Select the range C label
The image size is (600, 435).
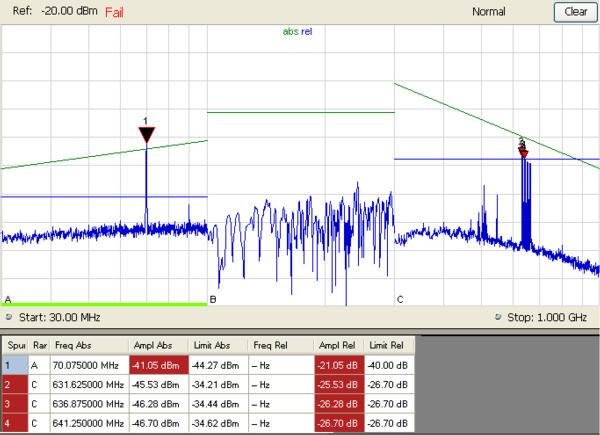click(x=400, y=299)
